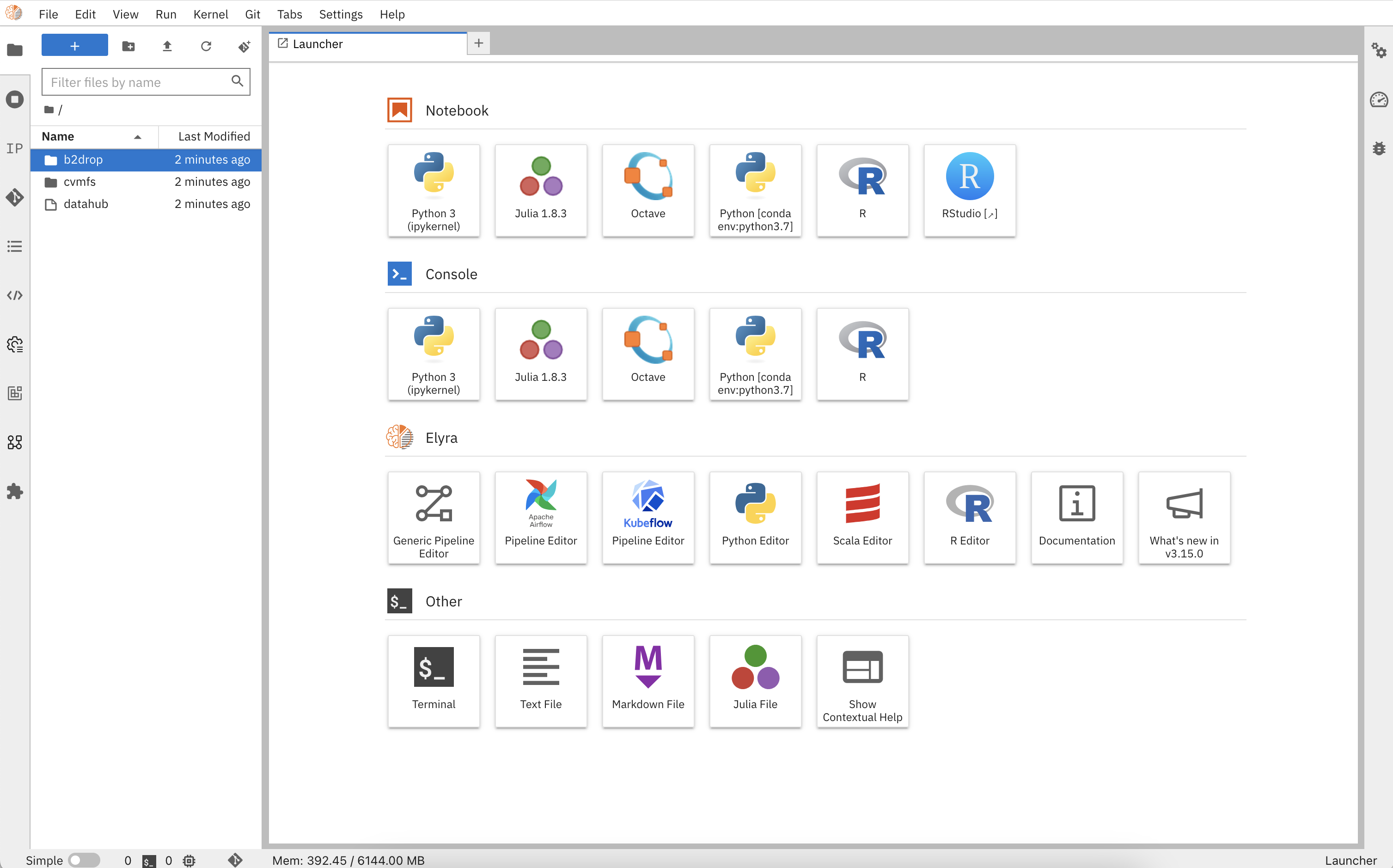
Task: Refresh the file browser listing
Action: pos(206,46)
